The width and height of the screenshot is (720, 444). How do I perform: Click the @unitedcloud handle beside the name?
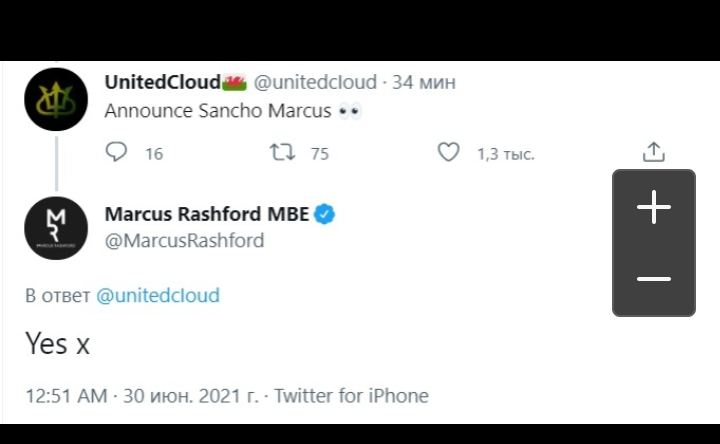click(315, 82)
